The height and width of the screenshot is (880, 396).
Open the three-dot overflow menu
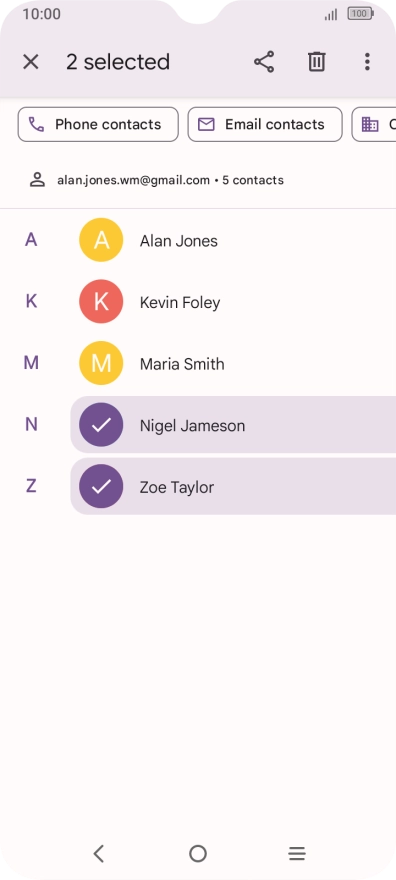367,62
